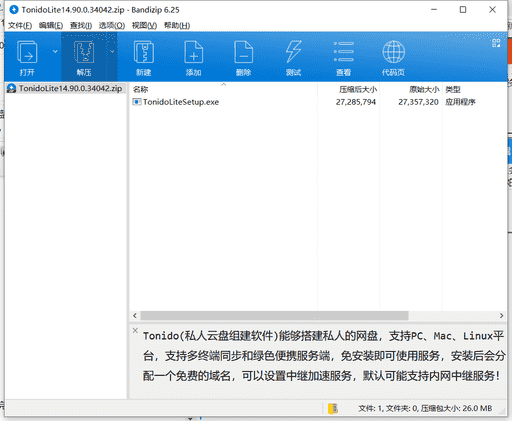Click the 解压 (Extract) toolbar icon

84,52
